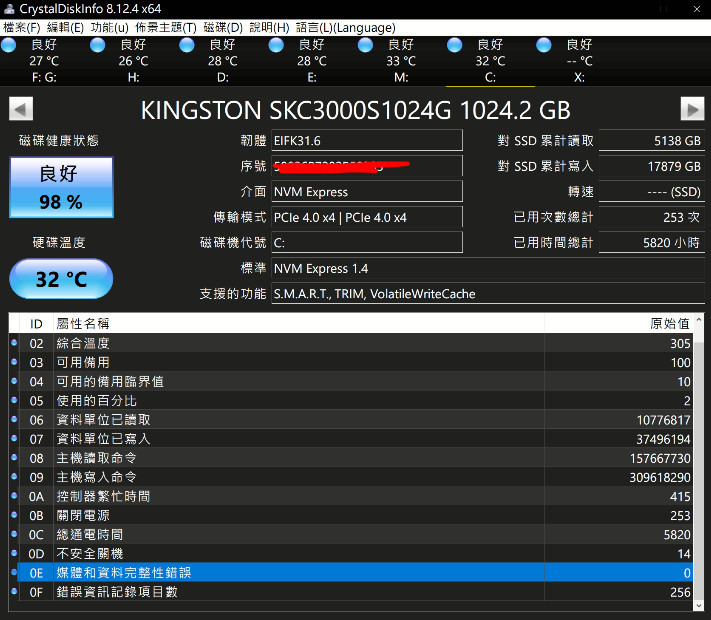Click the 32 °C temperature button
Image resolution: width=711 pixels, height=620 pixels.
(61, 278)
